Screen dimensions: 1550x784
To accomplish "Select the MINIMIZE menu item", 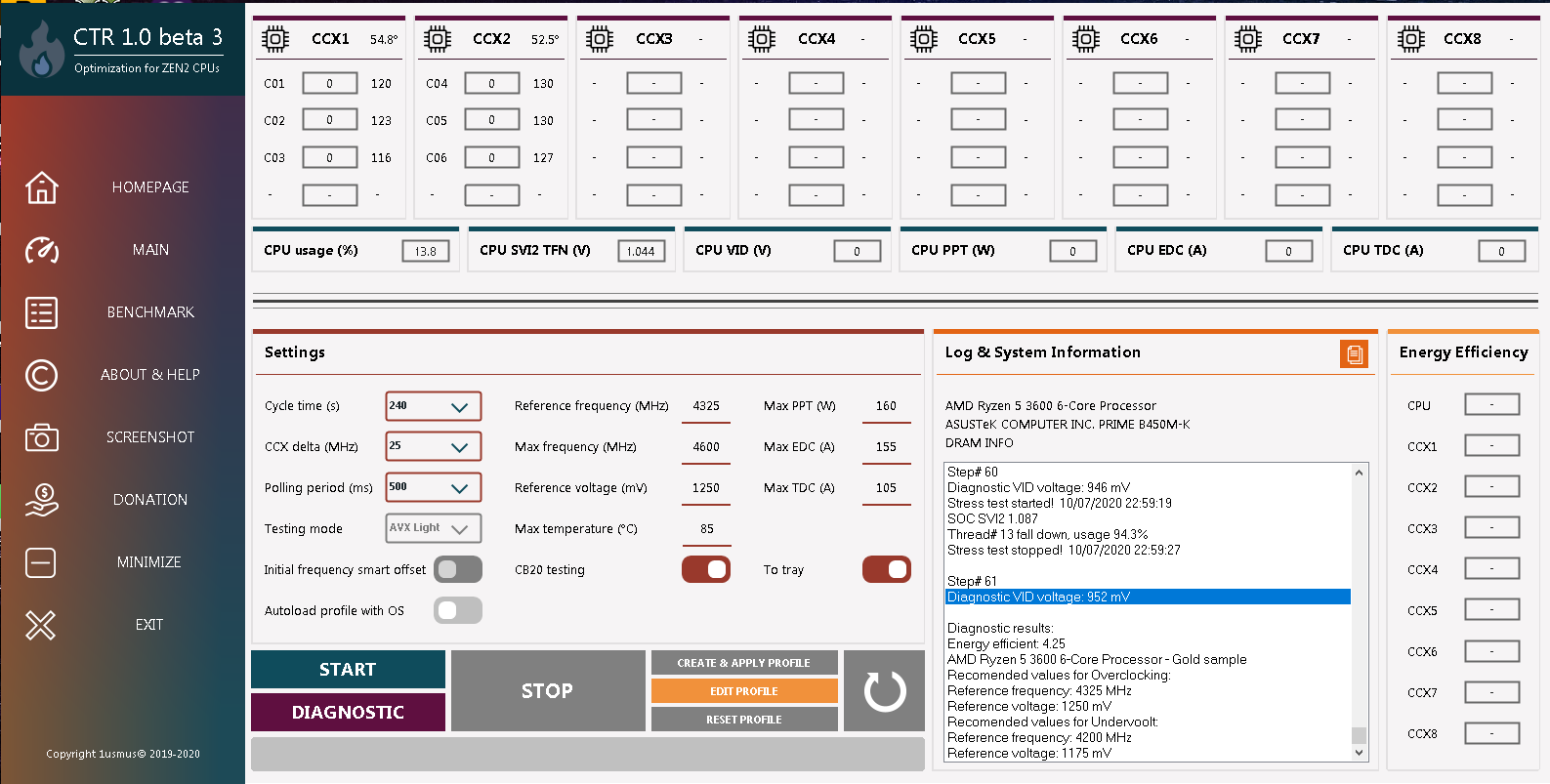I will (x=148, y=562).
